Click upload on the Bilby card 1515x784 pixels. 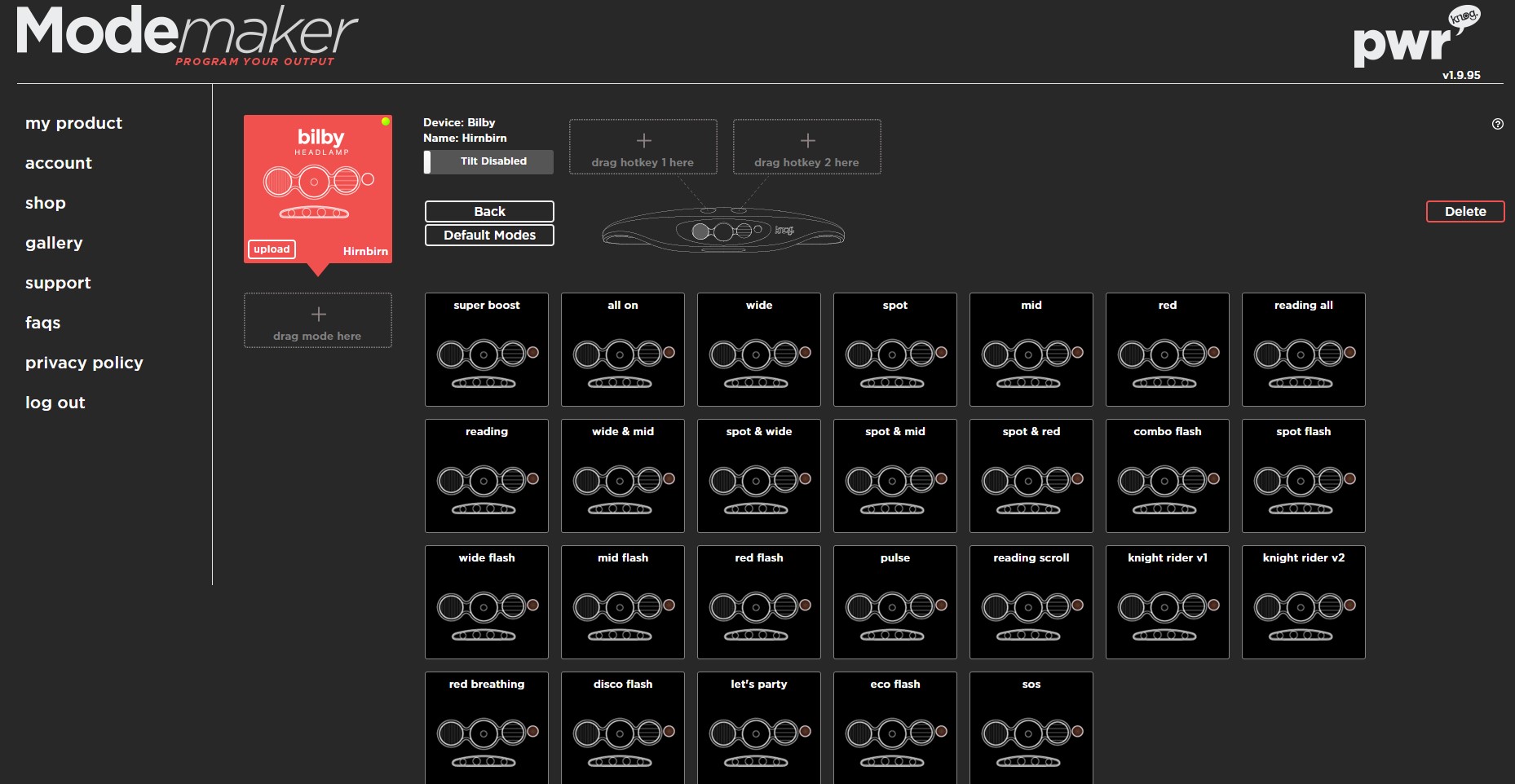coord(272,249)
